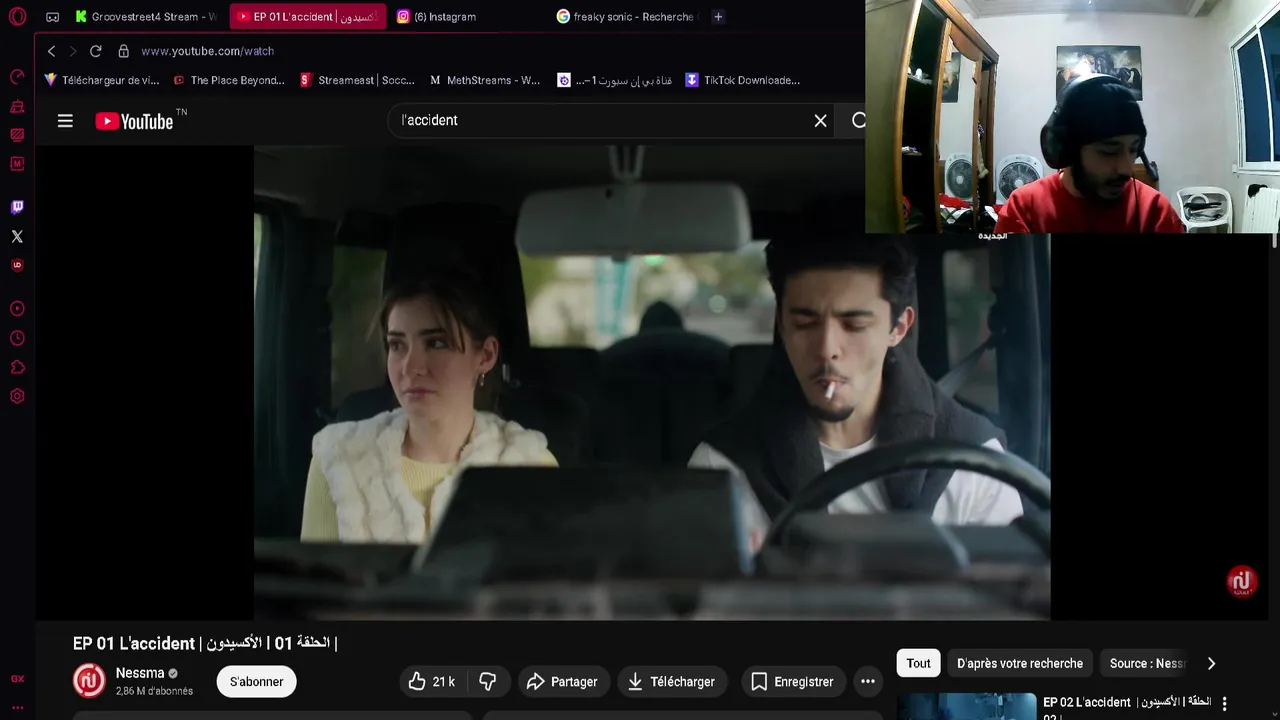This screenshot has width=1280, height=720.
Task: Open the EP 02 L'accident thumbnail
Action: tap(966, 706)
